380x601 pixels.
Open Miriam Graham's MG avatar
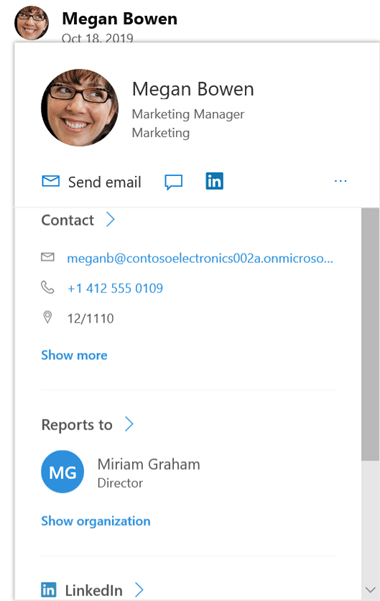click(63, 471)
